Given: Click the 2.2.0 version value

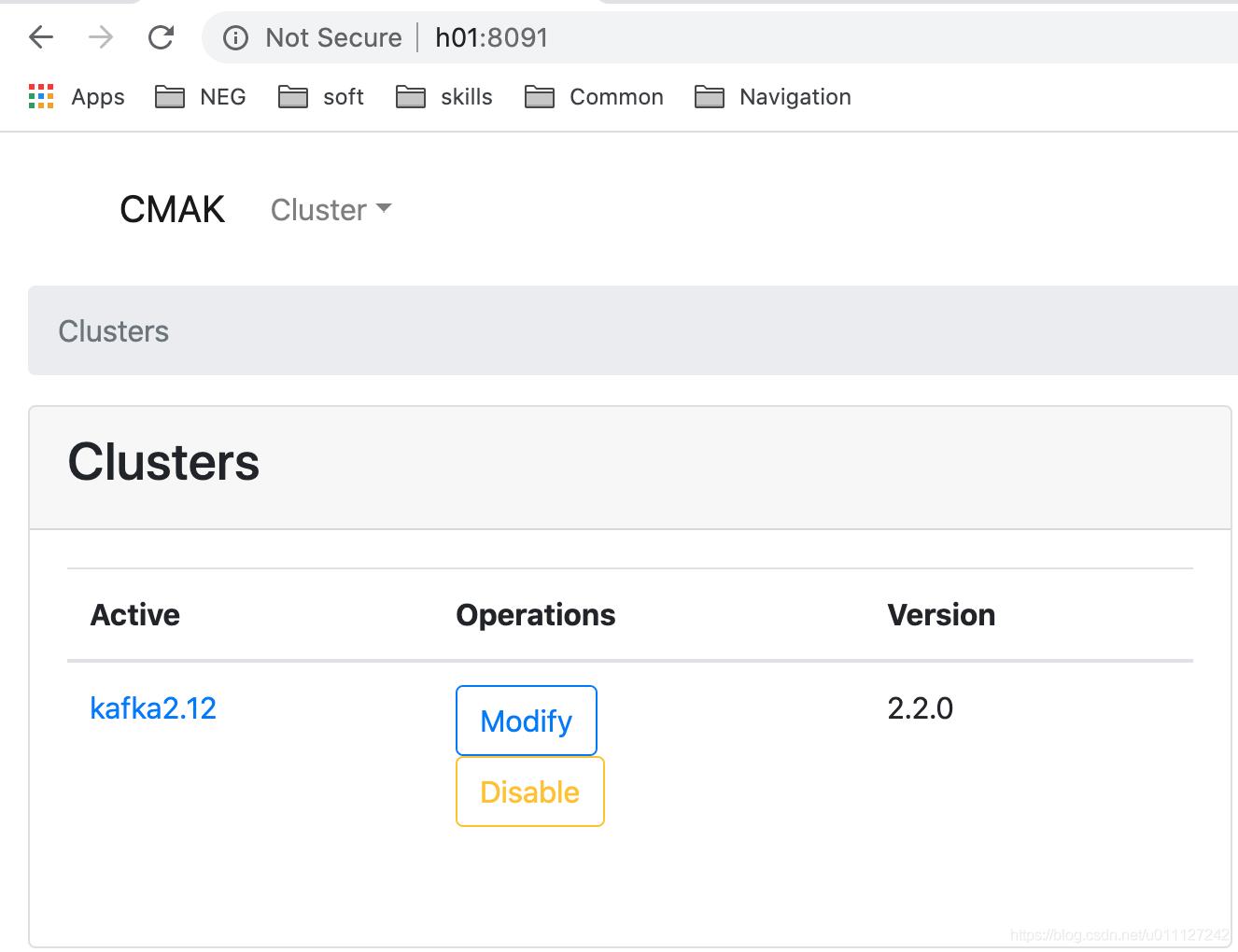Looking at the screenshot, I should pos(920,707).
